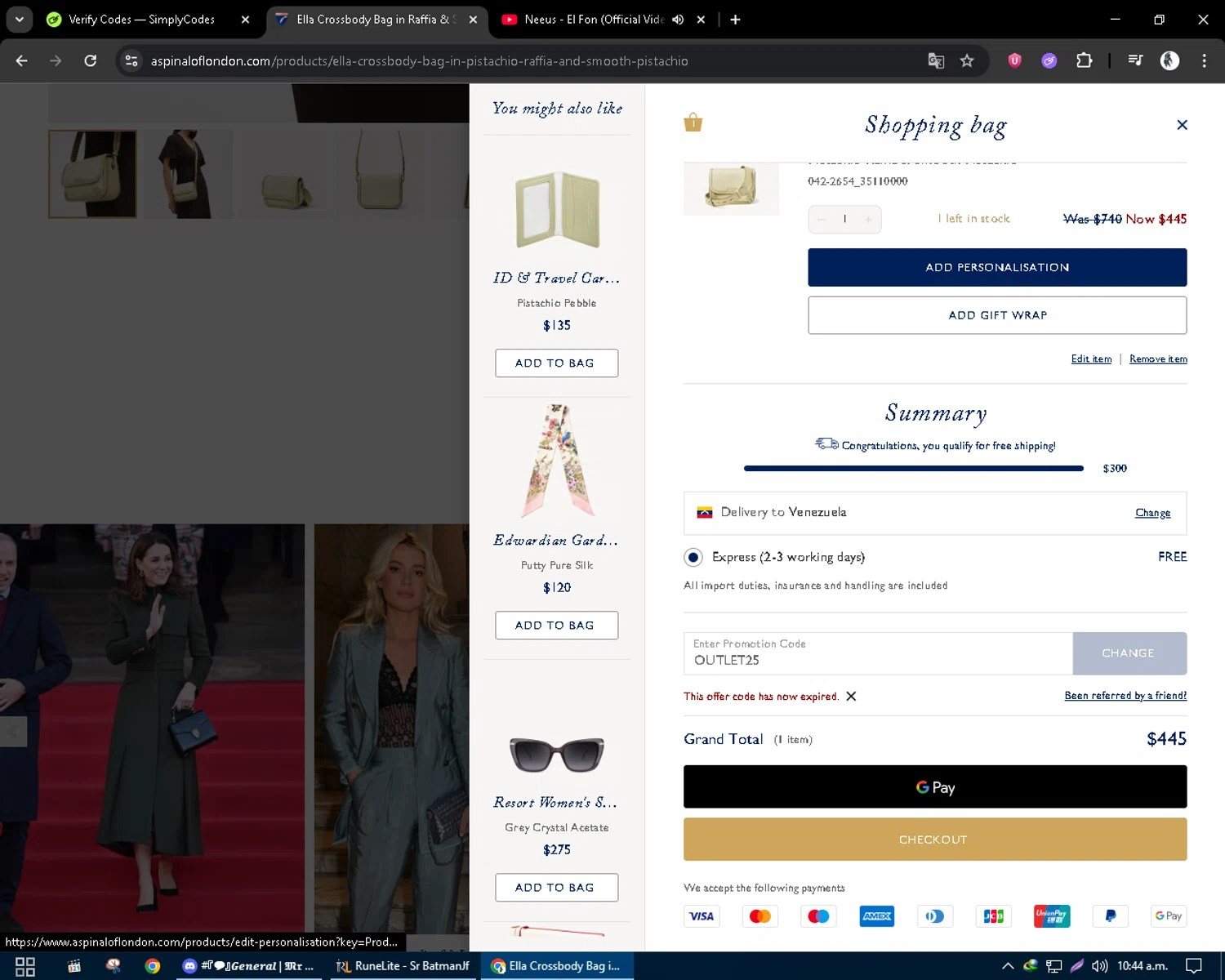Click the free shipping progress bar

[913, 469]
